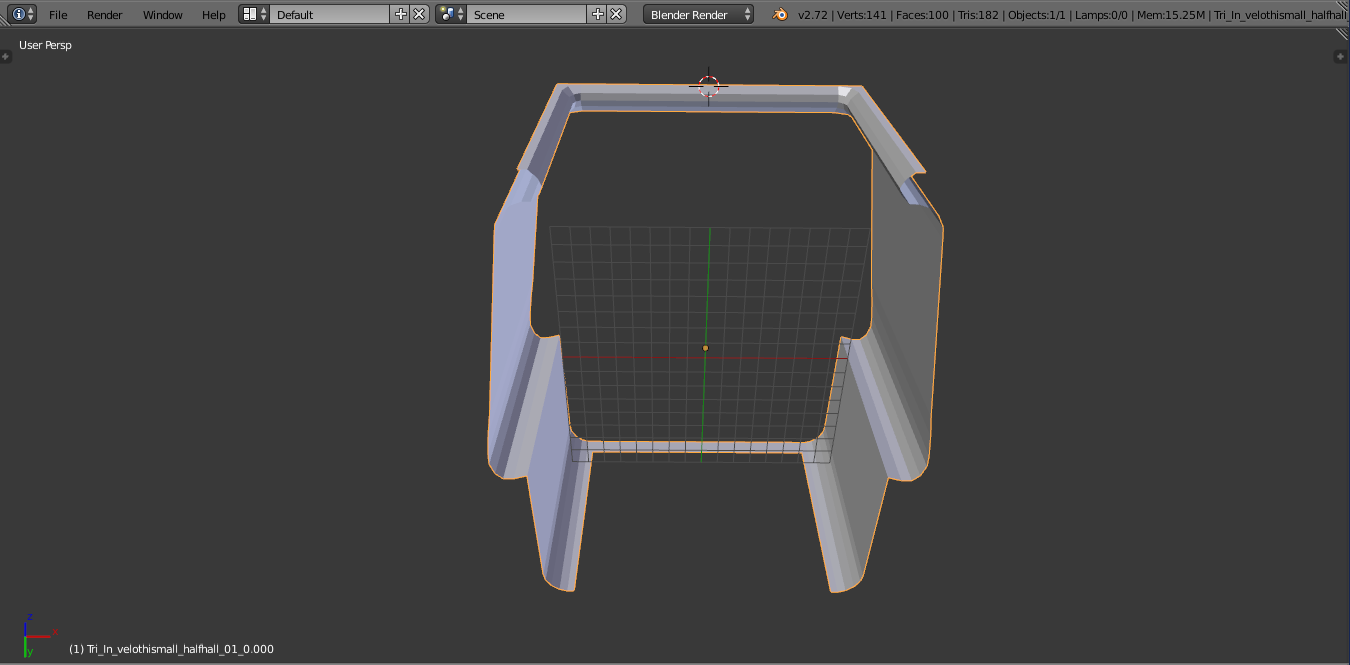Add a new screen layout next to Default
The image size is (1350, 665).
click(401, 14)
